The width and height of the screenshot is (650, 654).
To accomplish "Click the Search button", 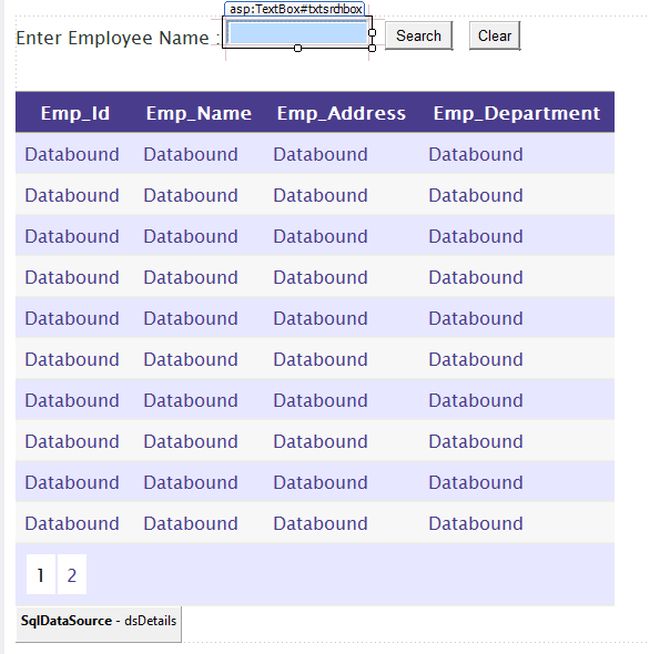I will [x=418, y=36].
